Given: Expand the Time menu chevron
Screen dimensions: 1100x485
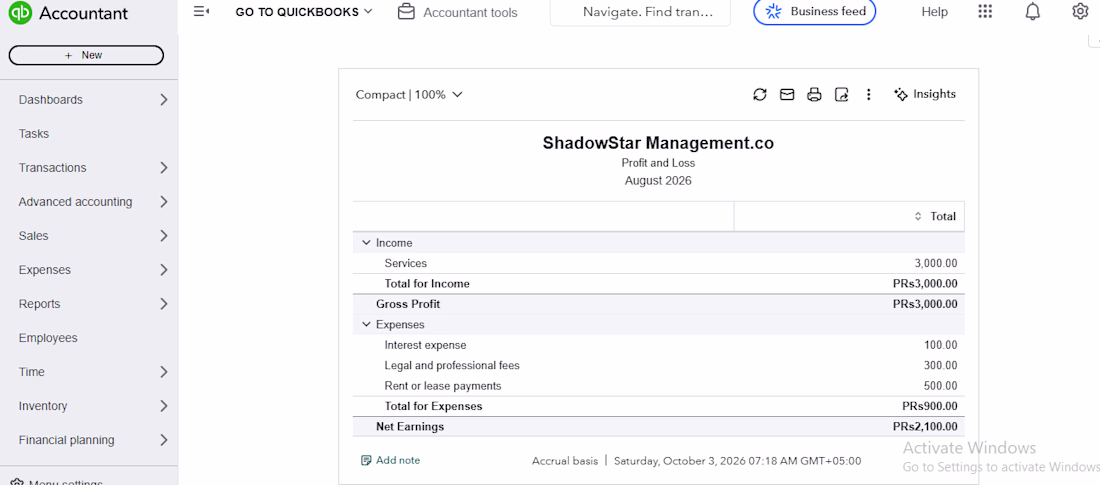Looking at the screenshot, I should pos(163,372).
